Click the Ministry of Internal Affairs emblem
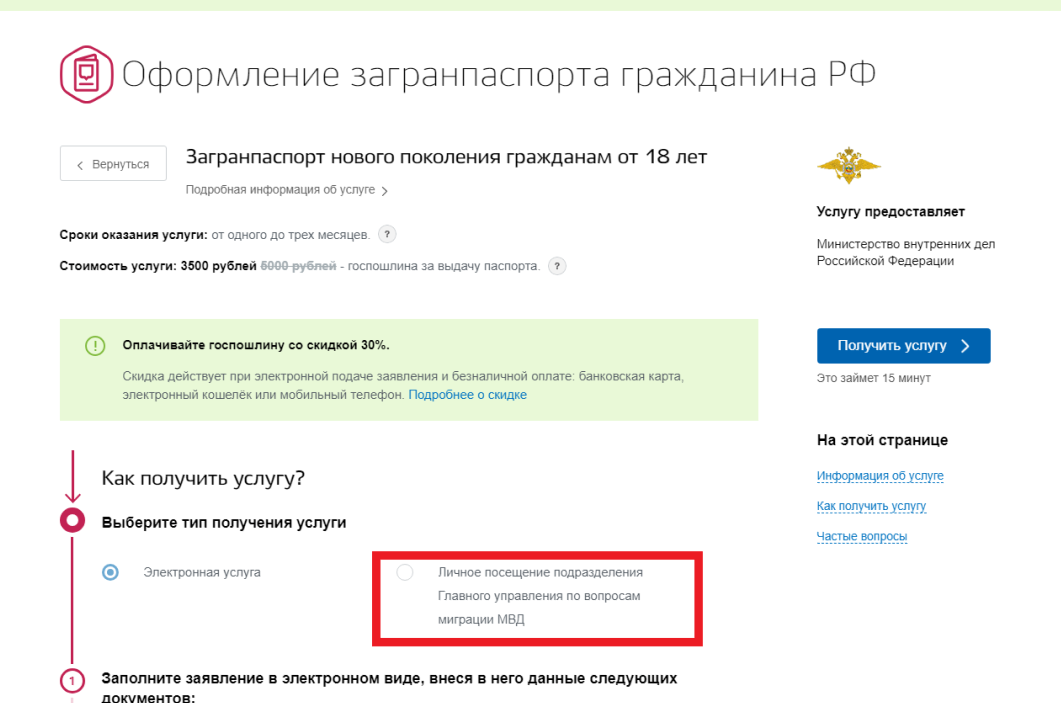This screenshot has width=1061, height=703. click(848, 166)
